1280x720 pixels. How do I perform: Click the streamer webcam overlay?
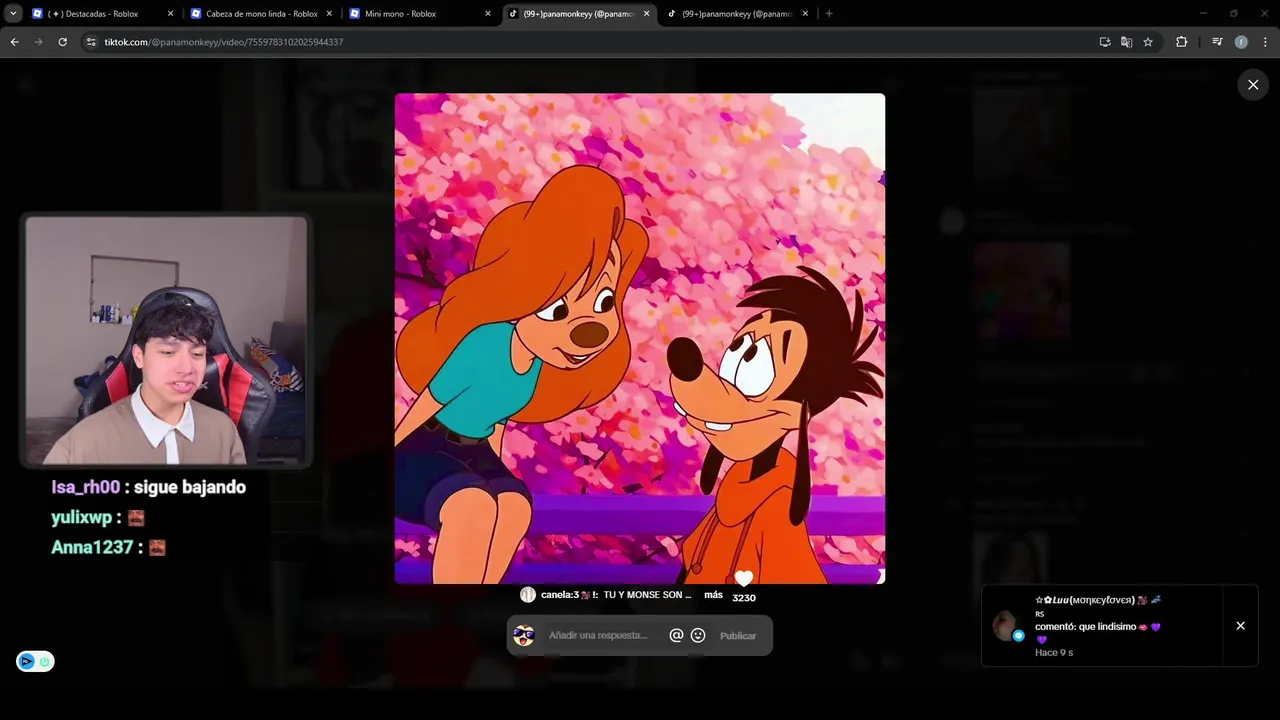(166, 341)
